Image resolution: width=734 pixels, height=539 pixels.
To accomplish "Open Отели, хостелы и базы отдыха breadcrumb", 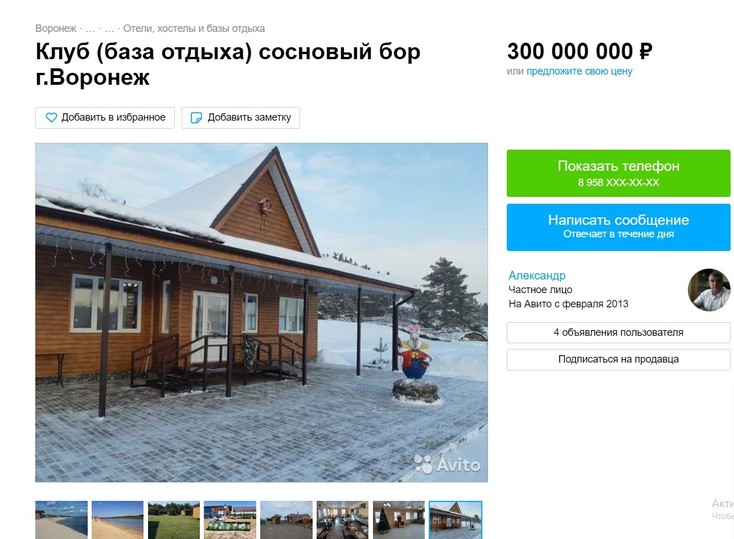I will point(194,29).
